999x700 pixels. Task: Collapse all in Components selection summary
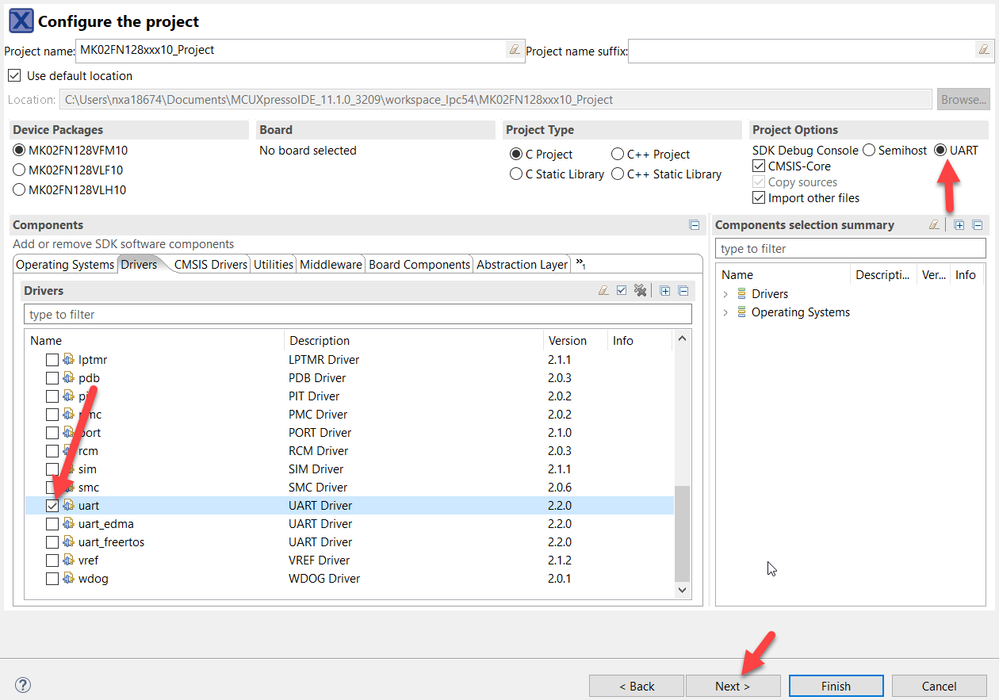[977, 225]
